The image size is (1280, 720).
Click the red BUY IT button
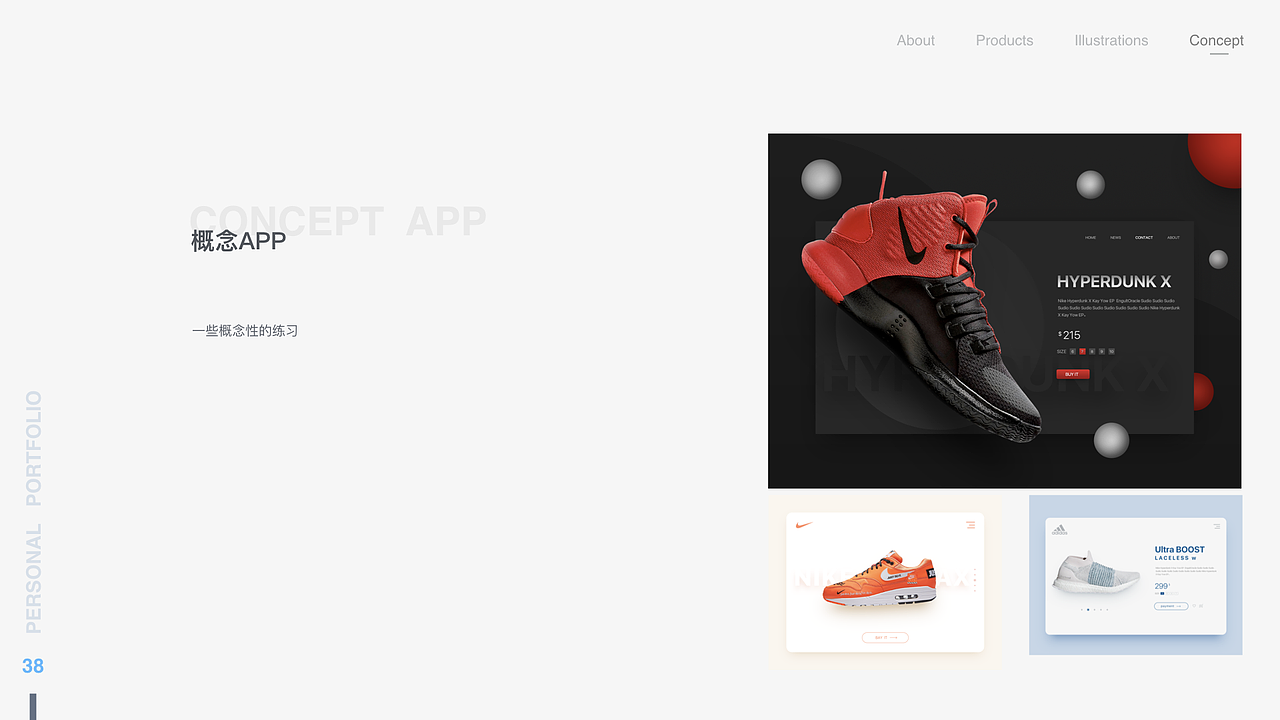[x=1073, y=374]
